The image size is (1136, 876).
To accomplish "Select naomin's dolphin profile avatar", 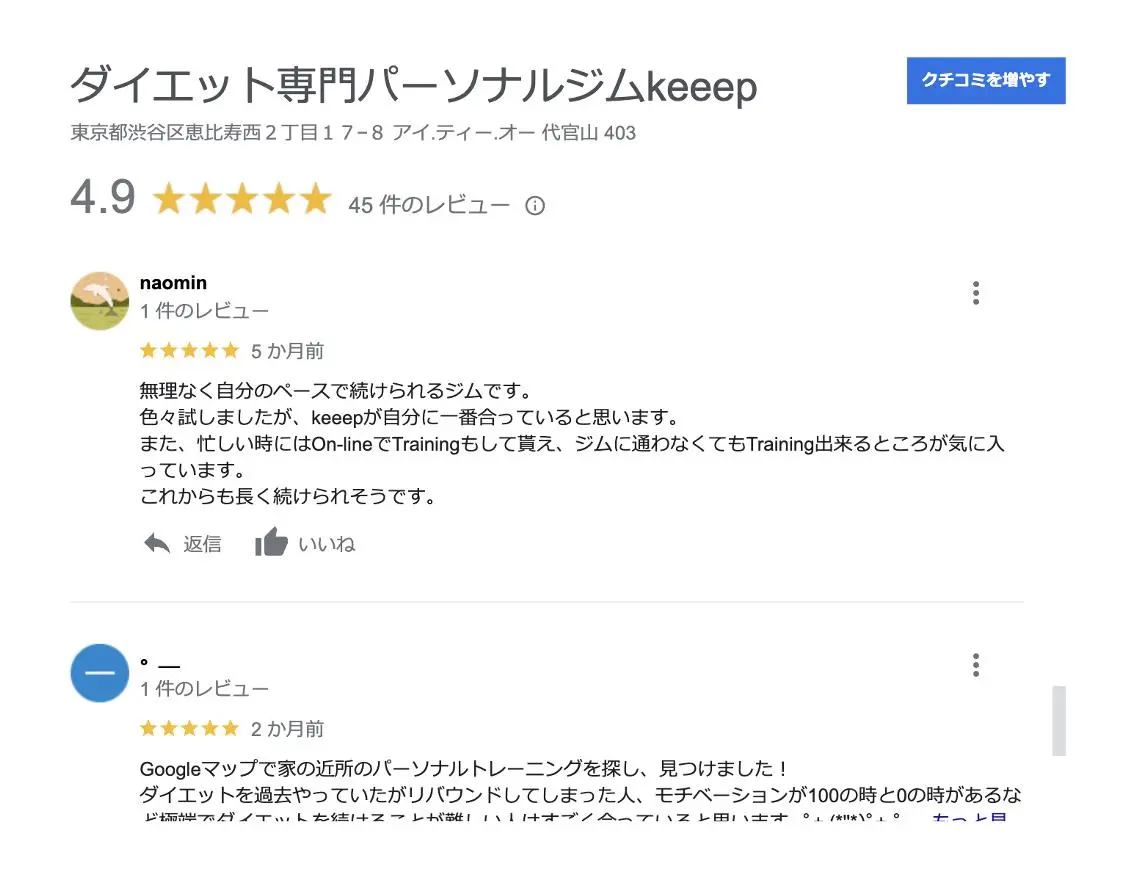I will pos(99,301).
